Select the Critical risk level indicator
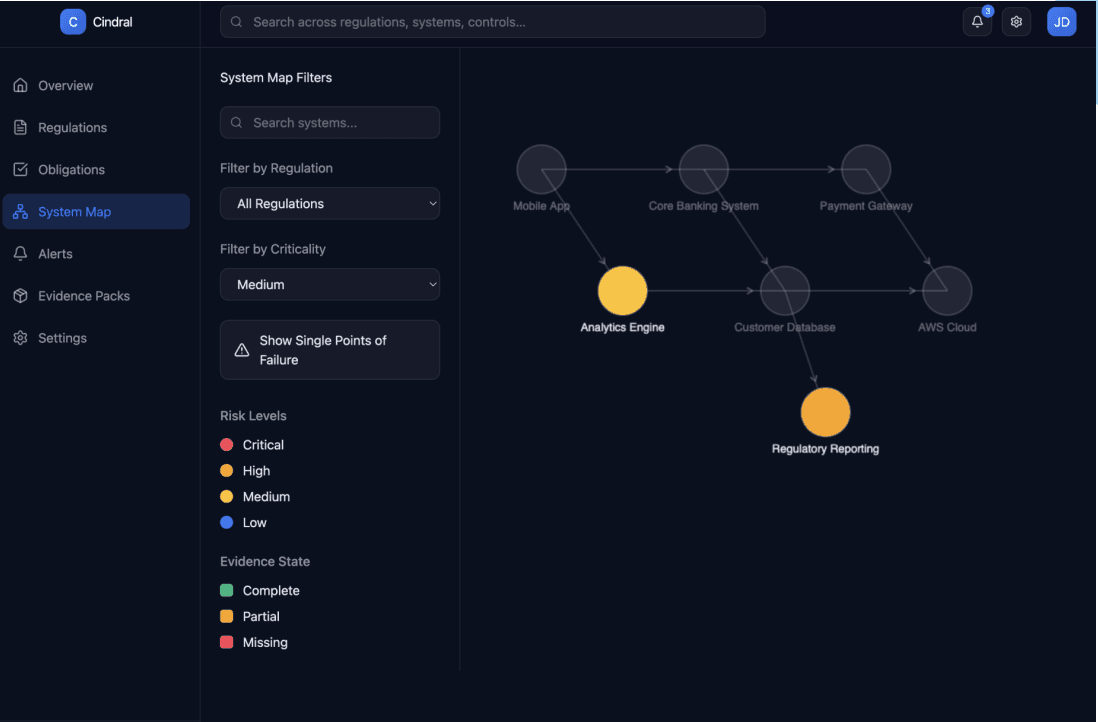 (x=228, y=444)
